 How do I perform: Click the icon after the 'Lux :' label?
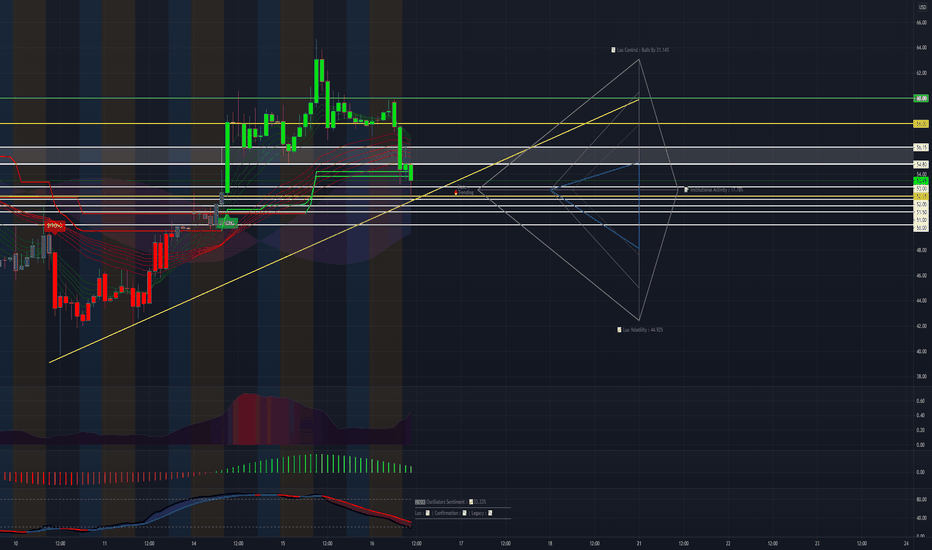pos(427,513)
